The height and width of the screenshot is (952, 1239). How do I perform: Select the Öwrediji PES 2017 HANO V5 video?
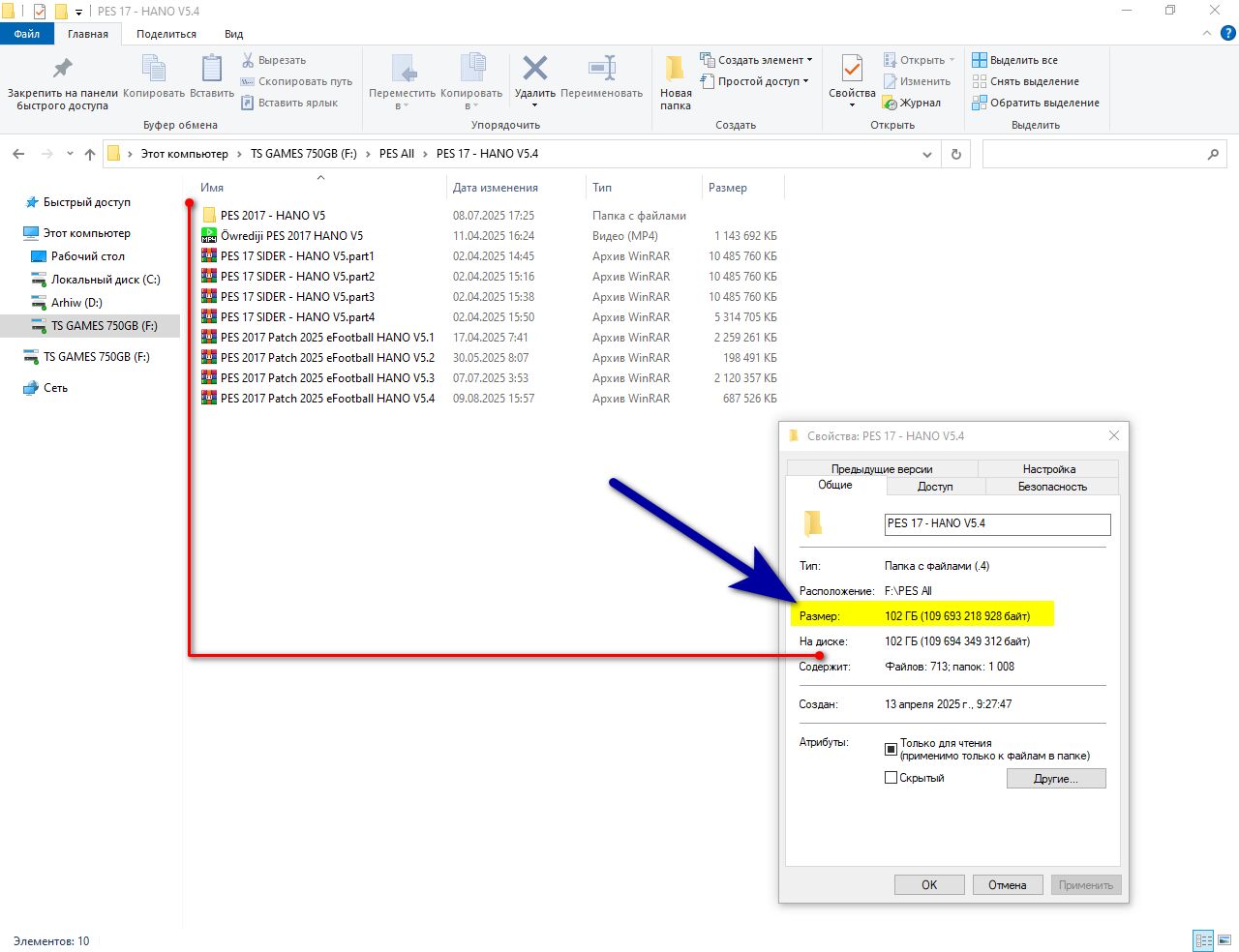click(x=291, y=236)
